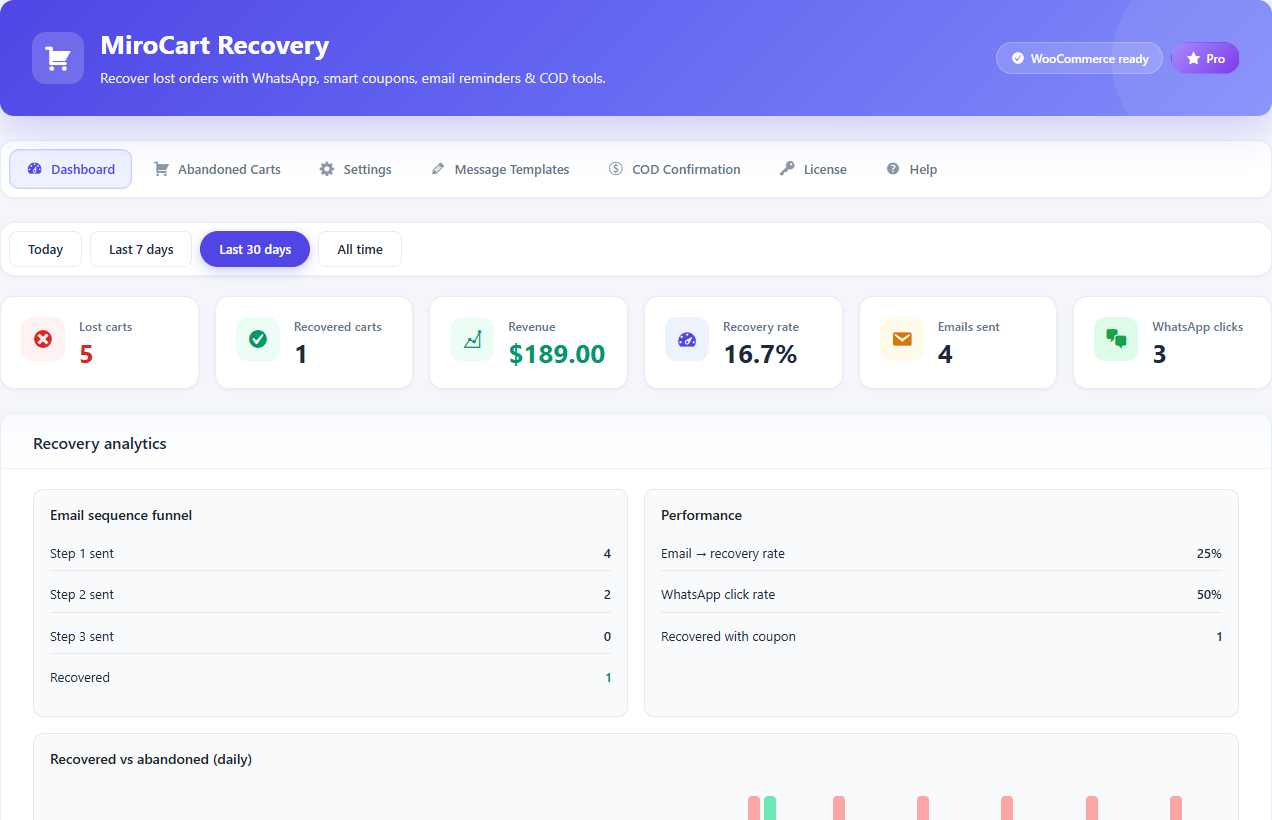Open the Message Templates tab
This screenshot has height=820, width=1272.
tap(500, 169)
